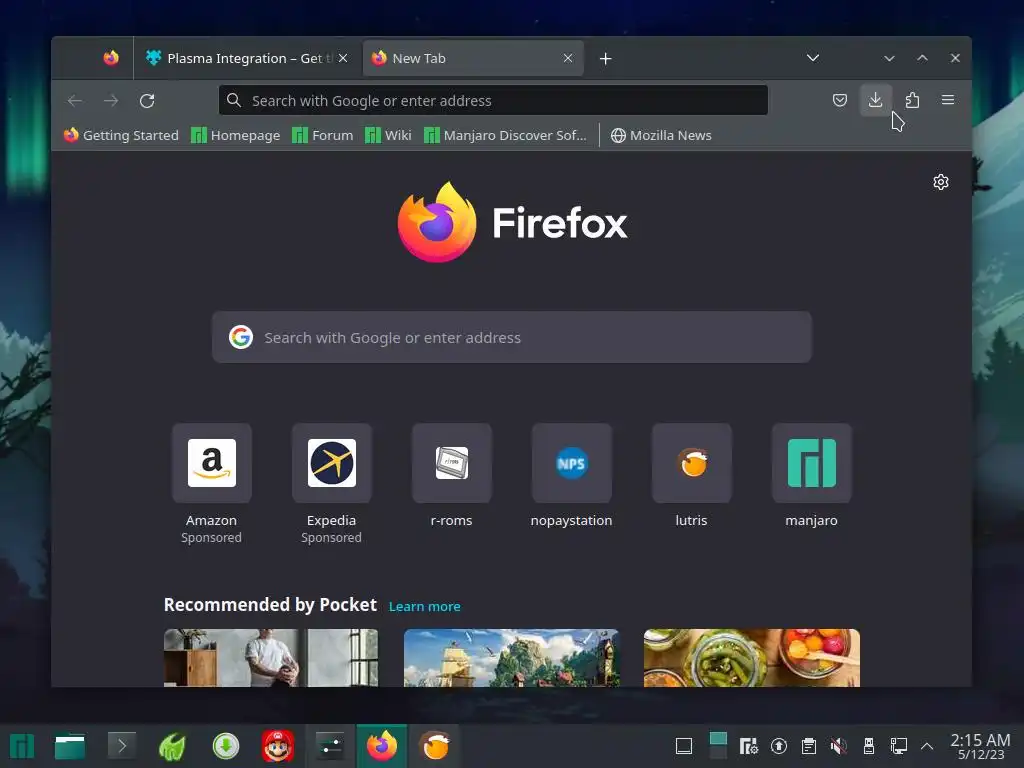
Task: Open the Extensions puzzle icon
Action: (x=912, y=100)
